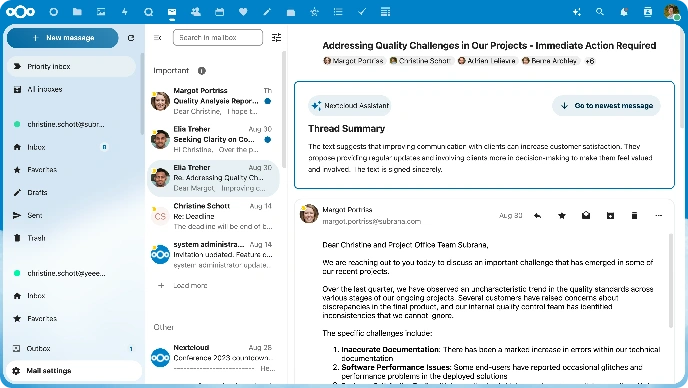Screen dimensions: 688x388
Task: Show info about the Important section
Action: click(x=201, y=71)
